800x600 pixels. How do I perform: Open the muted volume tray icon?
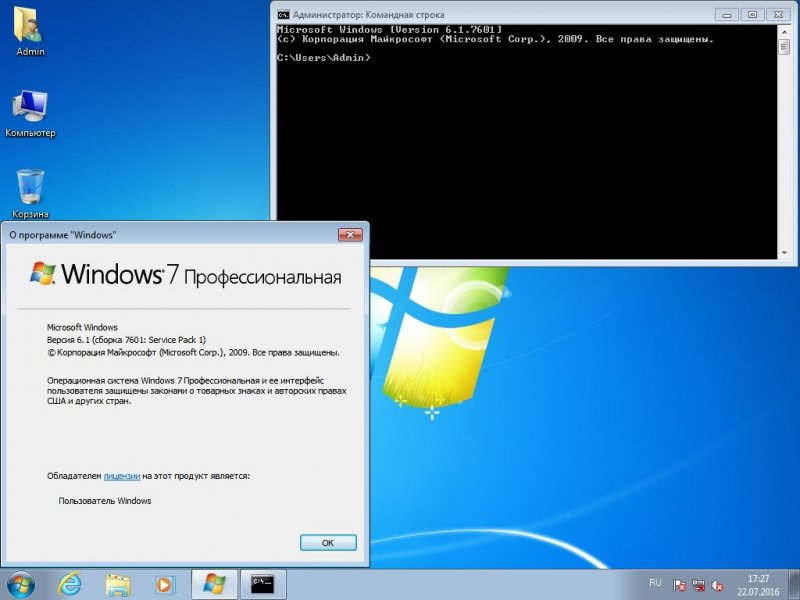coord(717,585)
